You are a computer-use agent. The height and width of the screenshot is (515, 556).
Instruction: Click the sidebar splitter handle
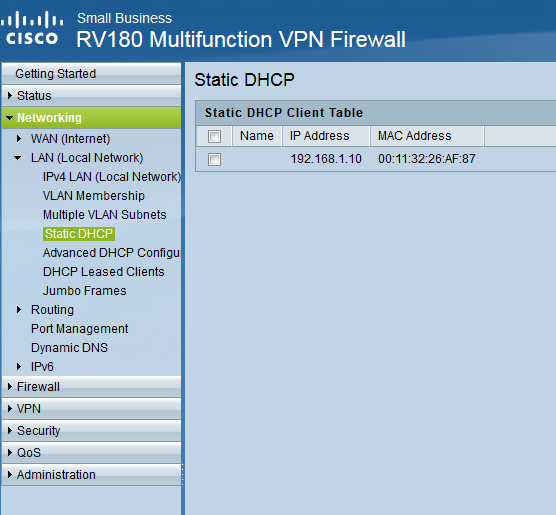tap(183, 474)
